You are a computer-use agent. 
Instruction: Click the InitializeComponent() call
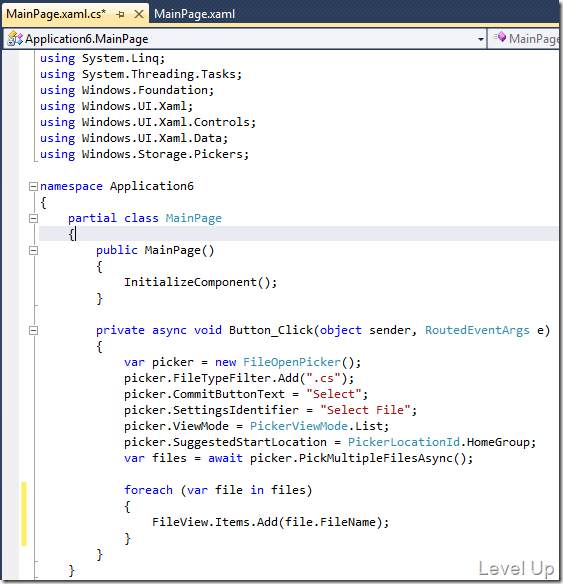pos(201,282)
